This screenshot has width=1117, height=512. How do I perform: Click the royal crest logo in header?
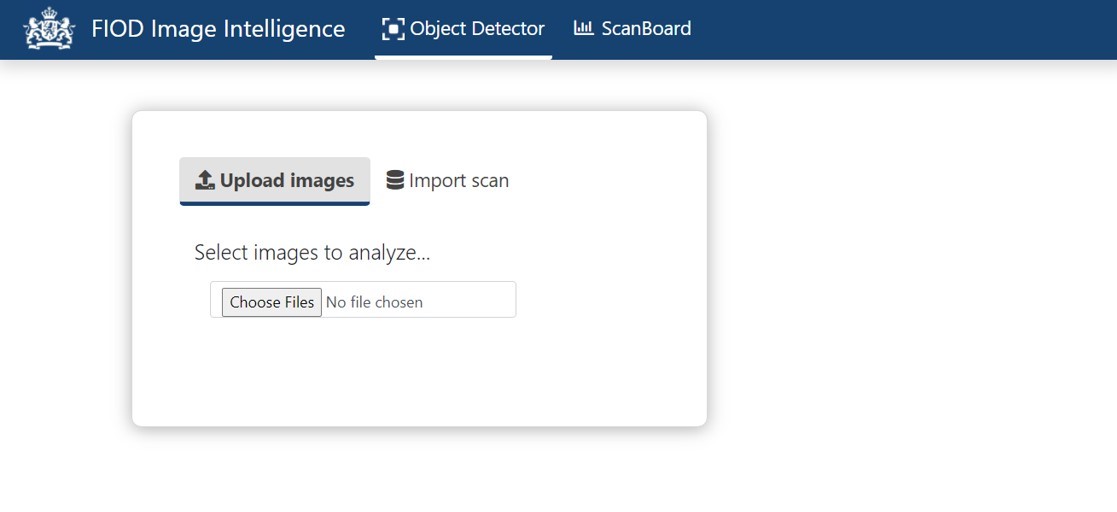(x=49, y=28)
